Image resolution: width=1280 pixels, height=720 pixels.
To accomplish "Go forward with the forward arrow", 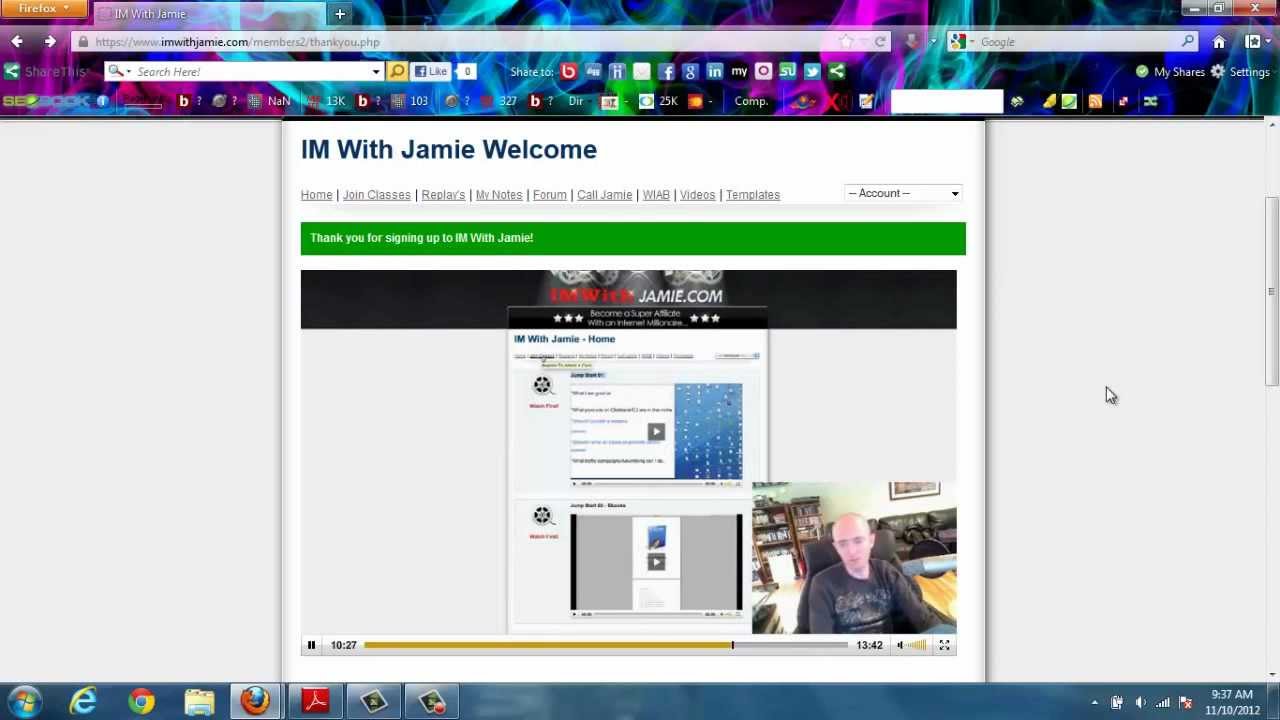I will click(49, 41).
